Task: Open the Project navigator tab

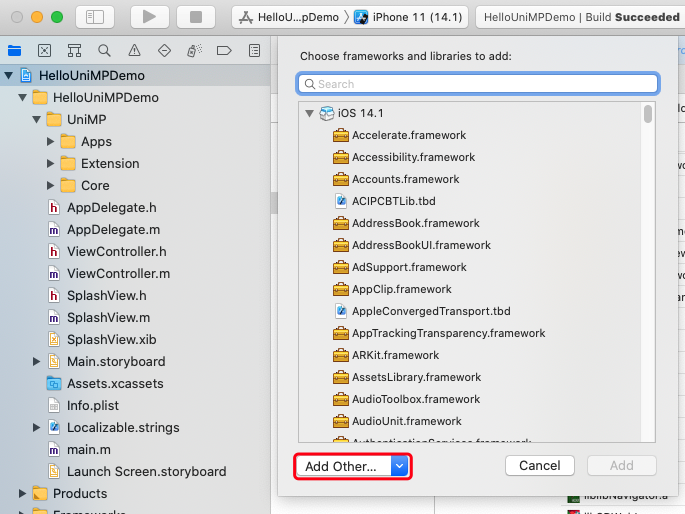Action: [x=14, y=51]
